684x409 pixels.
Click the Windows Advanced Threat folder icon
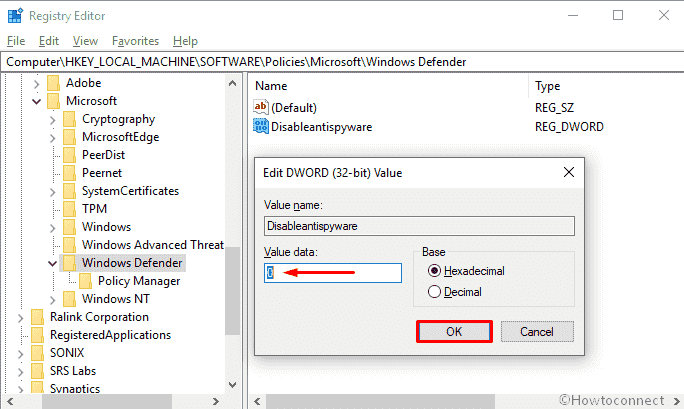coord(69,245)
